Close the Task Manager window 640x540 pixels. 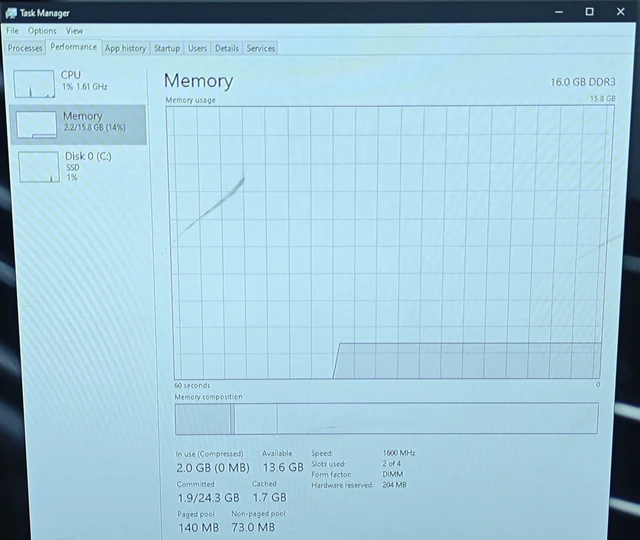(620, 12)
